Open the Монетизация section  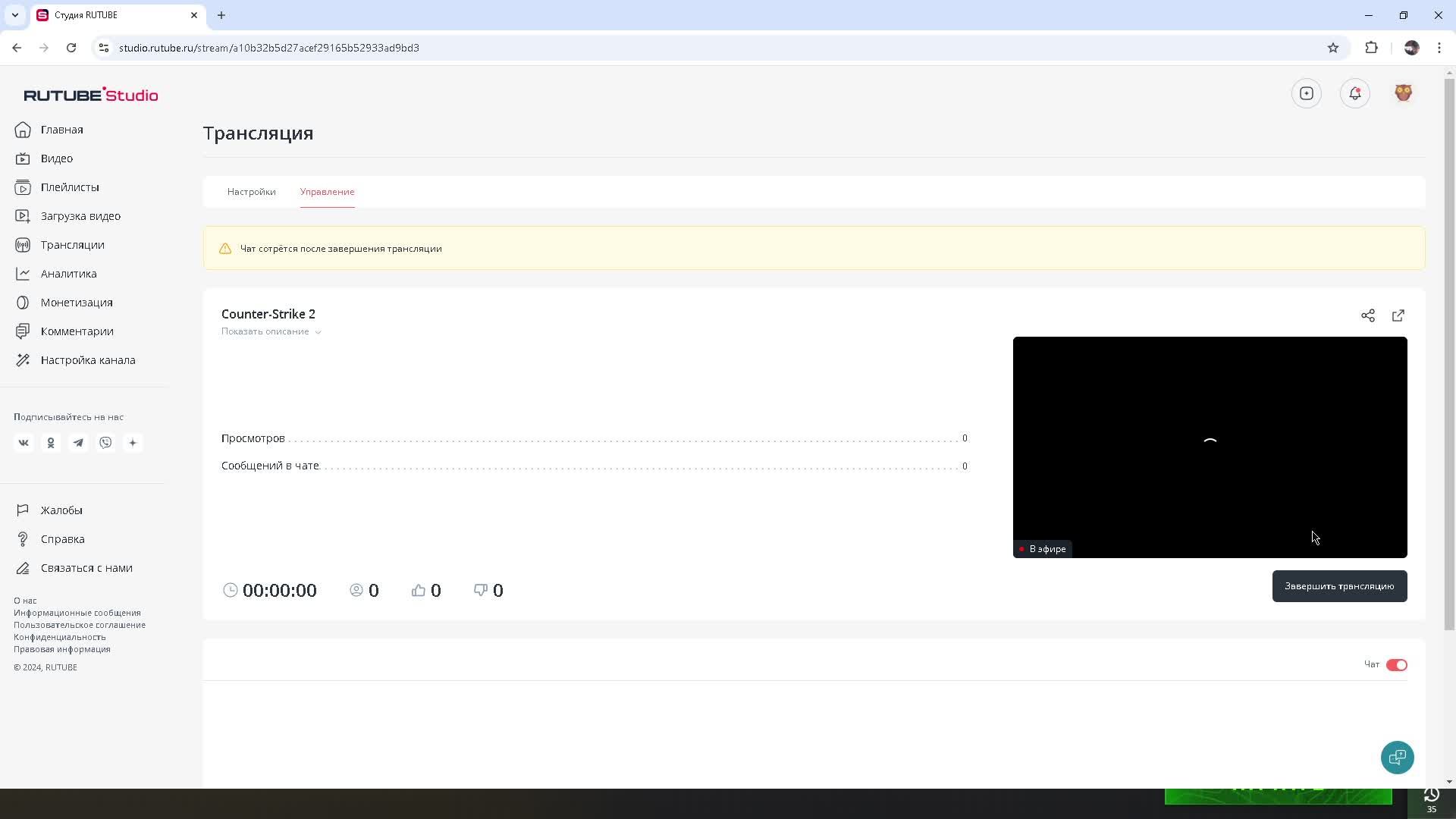pyautogui.click(x=77, y=302)
